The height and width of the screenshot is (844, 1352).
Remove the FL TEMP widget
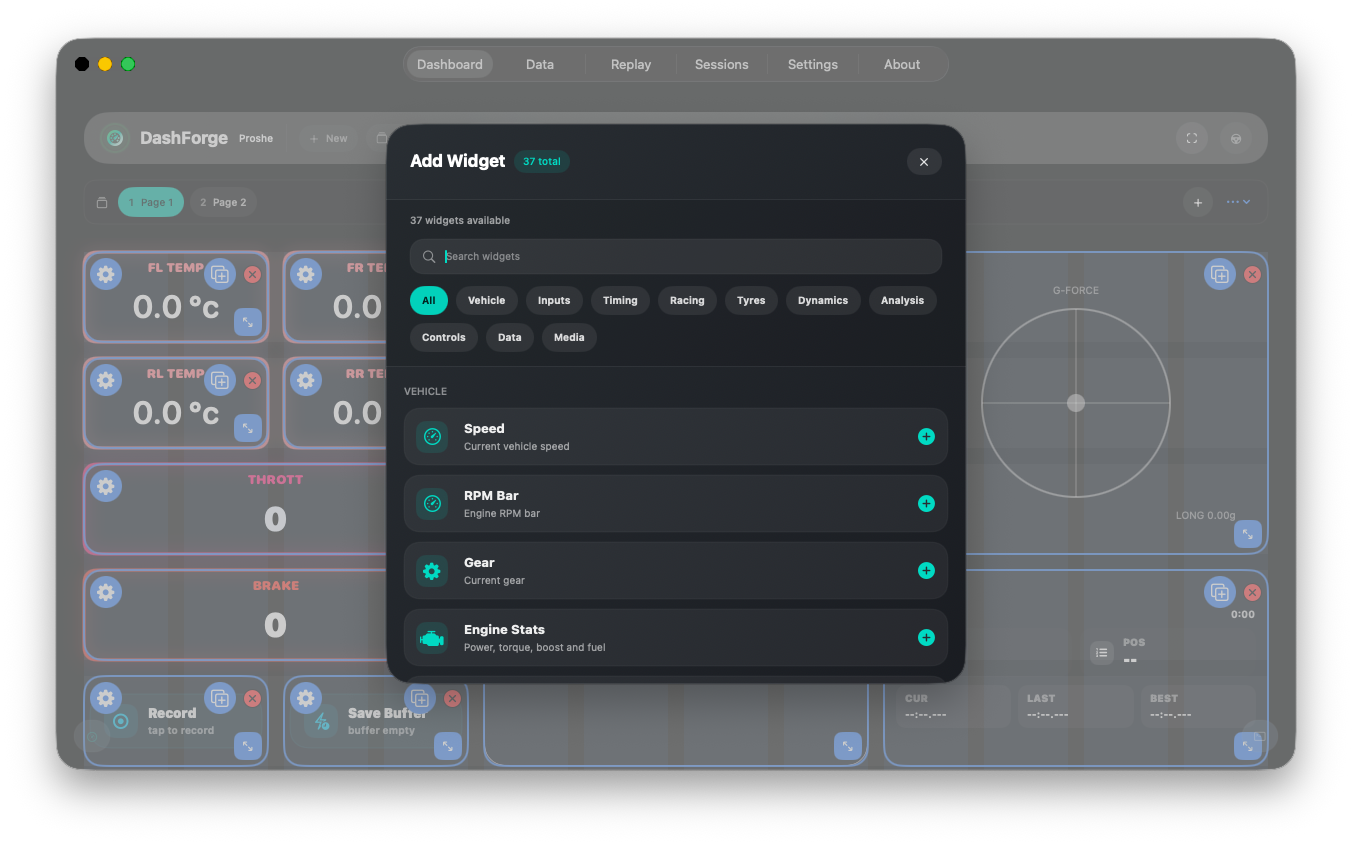tap(252, 274)
